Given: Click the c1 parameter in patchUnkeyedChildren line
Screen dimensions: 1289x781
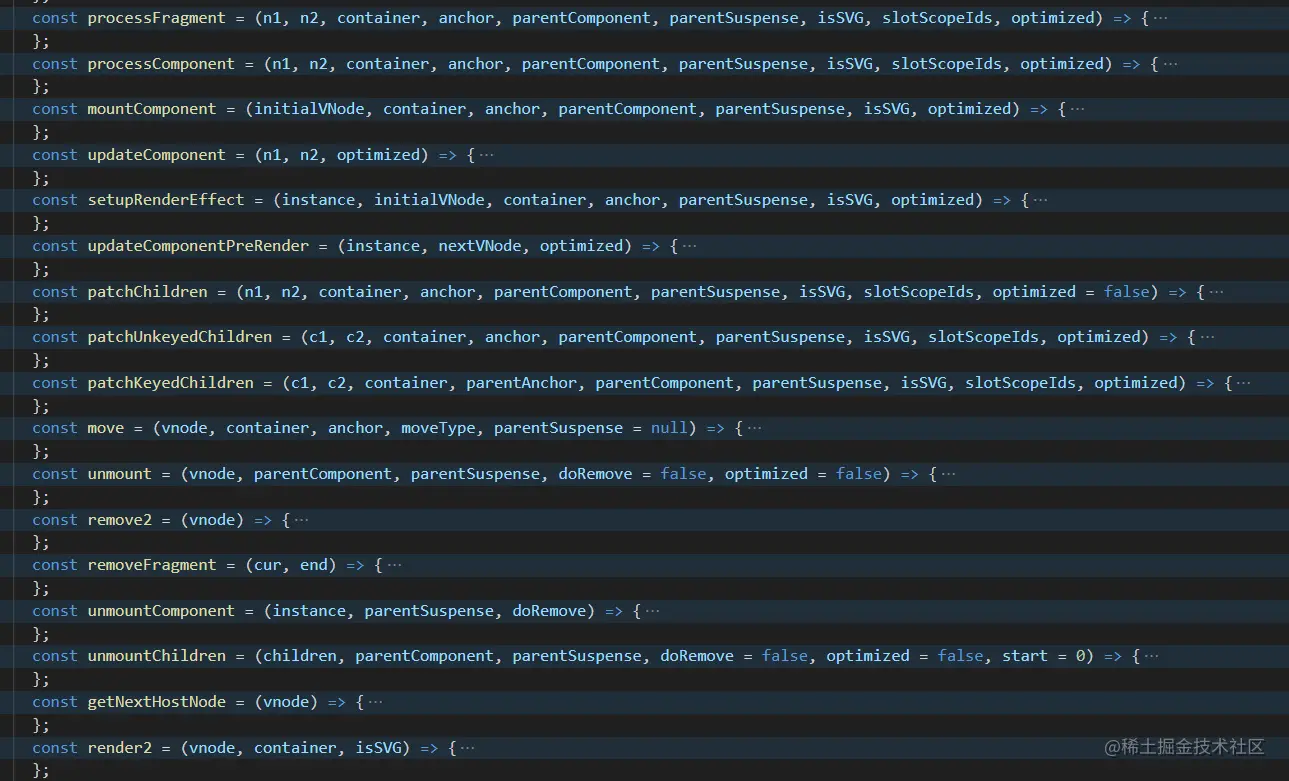Looking at the screenshot, I should coord(318,337).
